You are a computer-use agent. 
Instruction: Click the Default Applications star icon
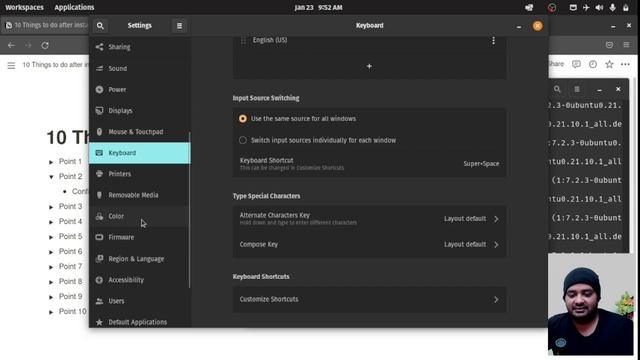pos(99,322)
